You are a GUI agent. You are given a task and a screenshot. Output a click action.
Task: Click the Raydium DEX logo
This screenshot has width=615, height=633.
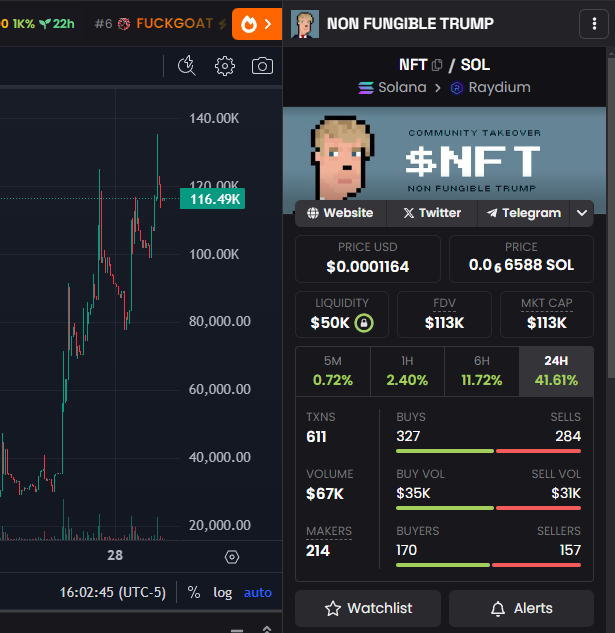tap(457, 88)
